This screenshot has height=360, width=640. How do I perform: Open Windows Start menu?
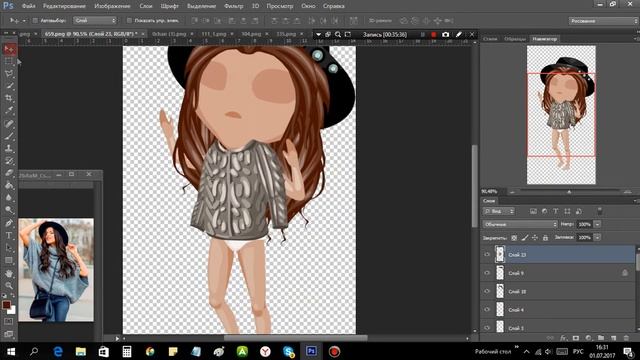(x=11, y=351)
